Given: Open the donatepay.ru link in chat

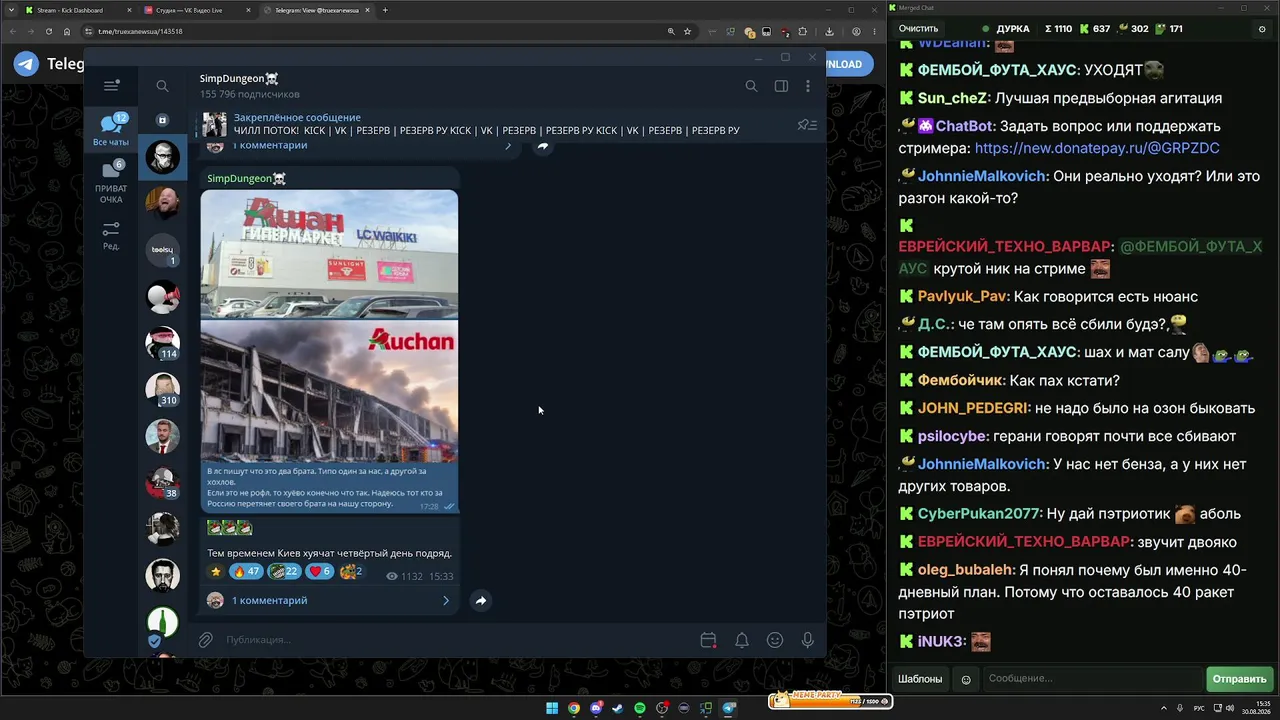Looking at the screenshot, I should pyautogui.click(x=1097, y=148).
